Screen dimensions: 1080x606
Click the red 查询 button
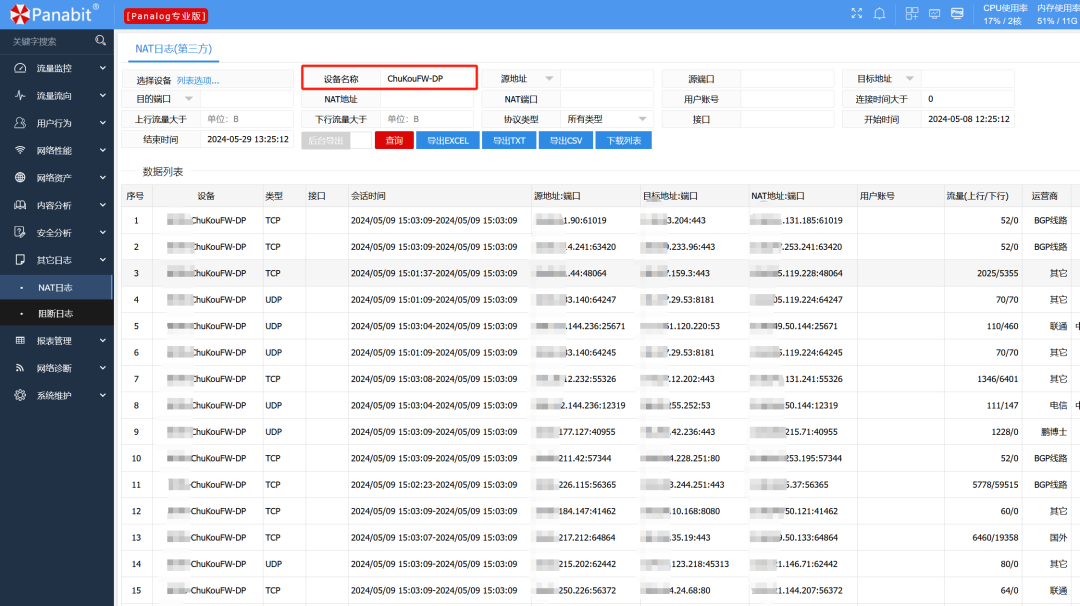[394, 140]
